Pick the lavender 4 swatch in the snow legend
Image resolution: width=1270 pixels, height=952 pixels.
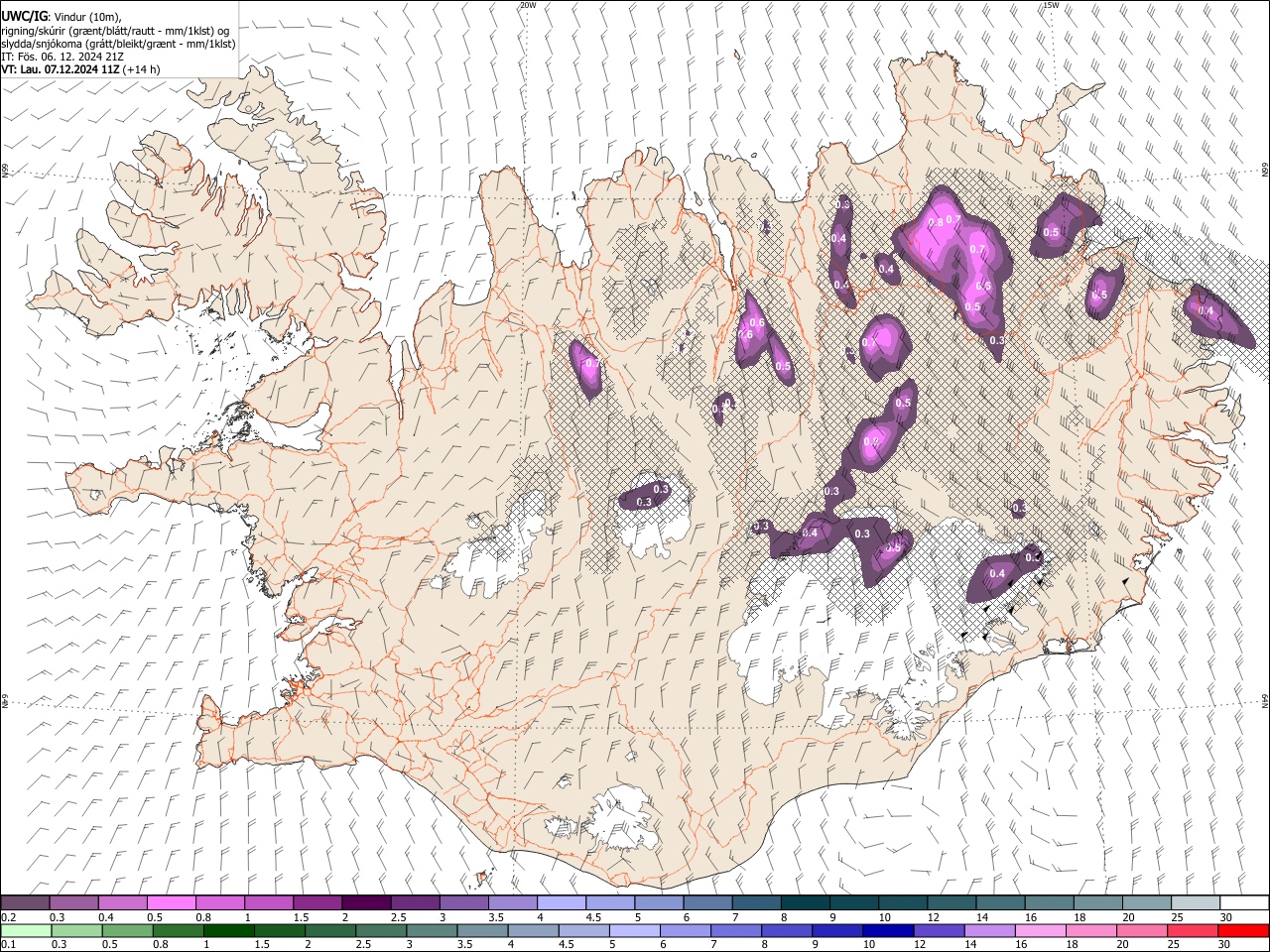pos(562,903)
